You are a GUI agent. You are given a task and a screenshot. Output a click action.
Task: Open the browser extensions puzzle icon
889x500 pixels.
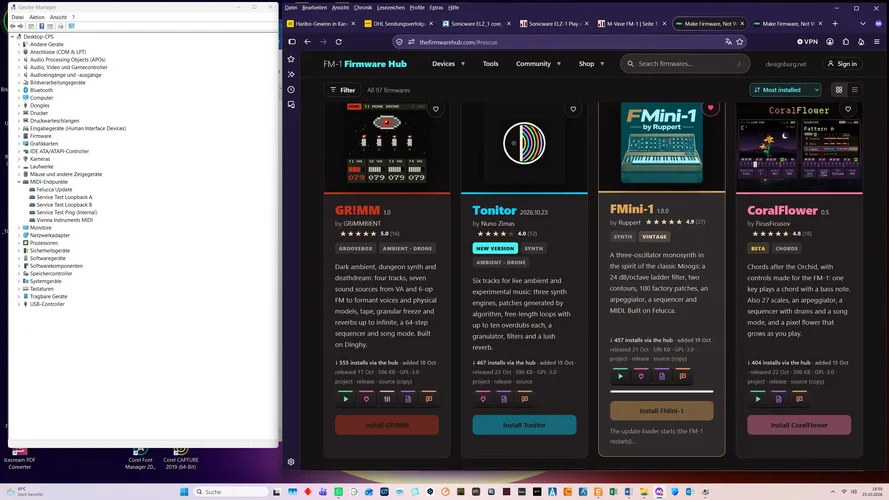846,41
